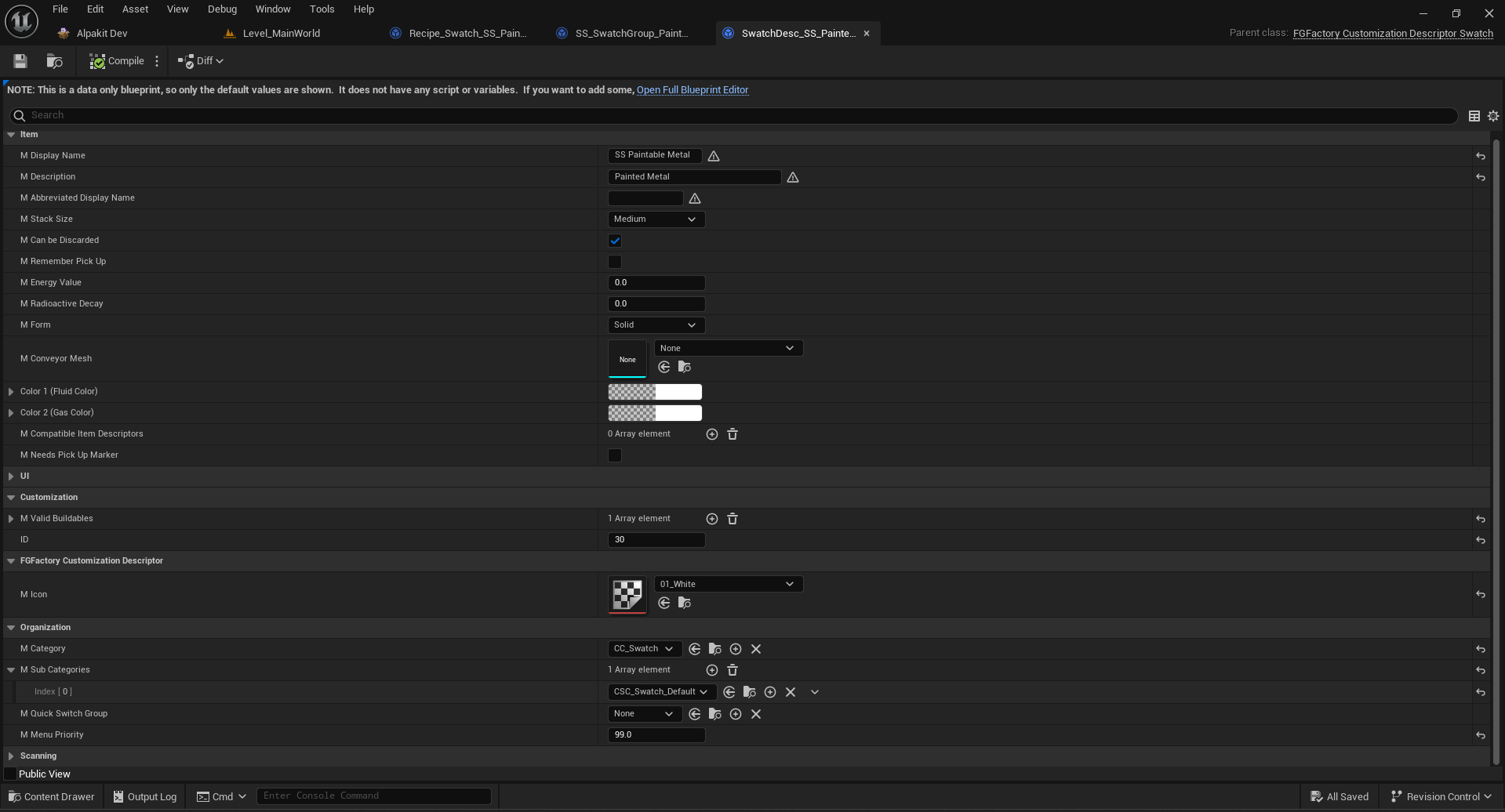Image resolution: width=1505 pixels, height=812 pixels.
Task: Add element to M Valid Buildables array
Action: click(712, 519)
